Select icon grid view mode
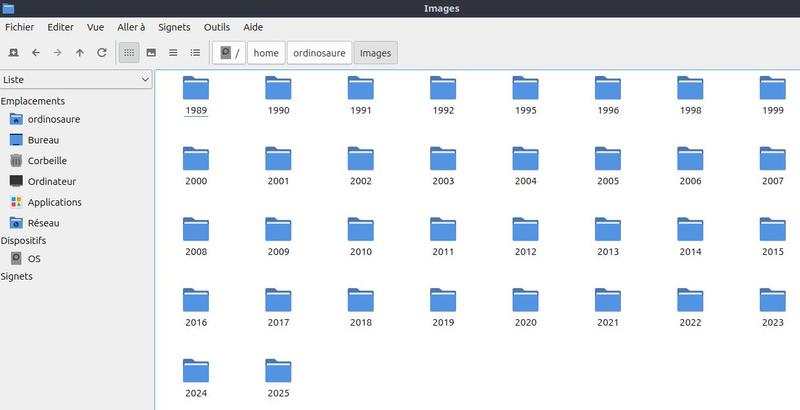The height and width of the screenshot is (410, 800). pyautogui.click(x=129, y=52)
